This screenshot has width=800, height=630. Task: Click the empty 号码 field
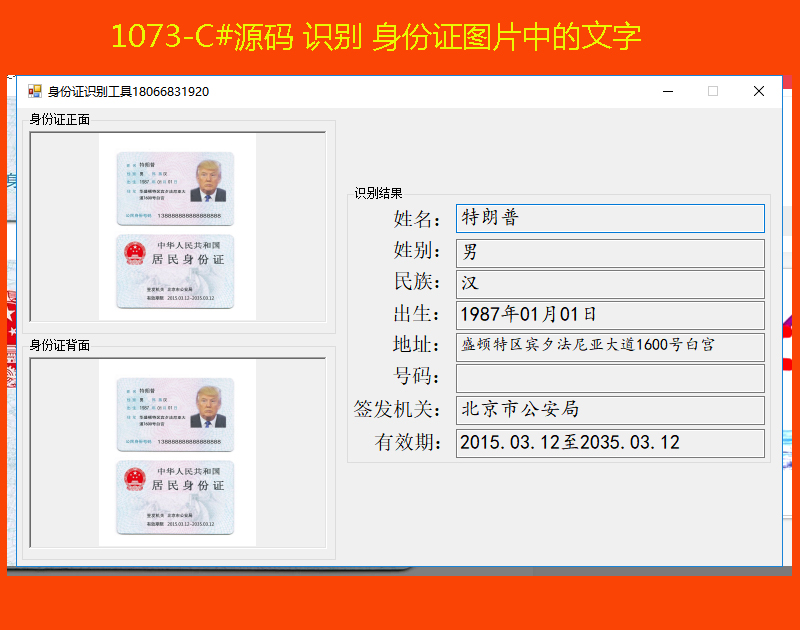coord(610,378)
